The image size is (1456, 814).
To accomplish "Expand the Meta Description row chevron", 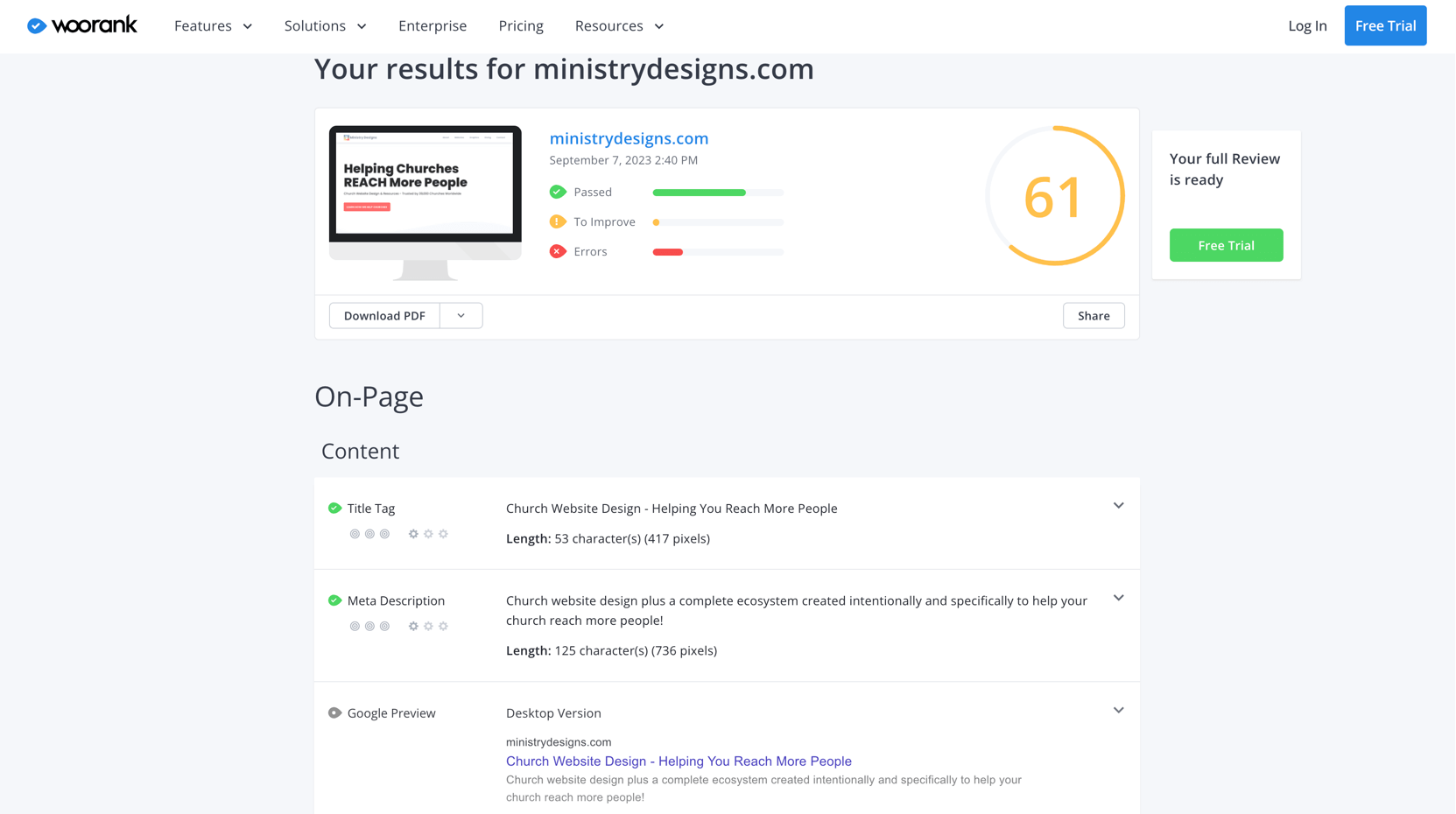I will tap(1118, 599).
